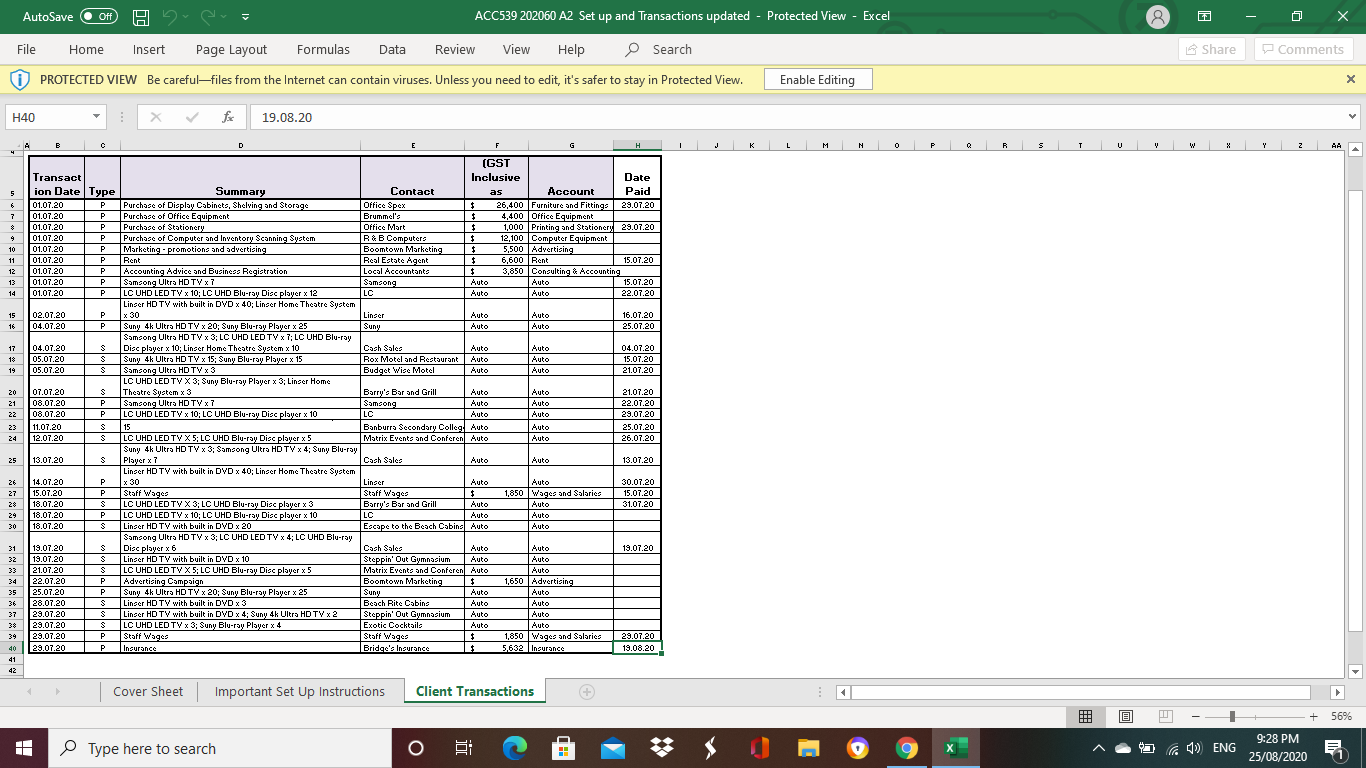Open Dropbox from the taskbar
1366x768 pixels.
(661, 748)
